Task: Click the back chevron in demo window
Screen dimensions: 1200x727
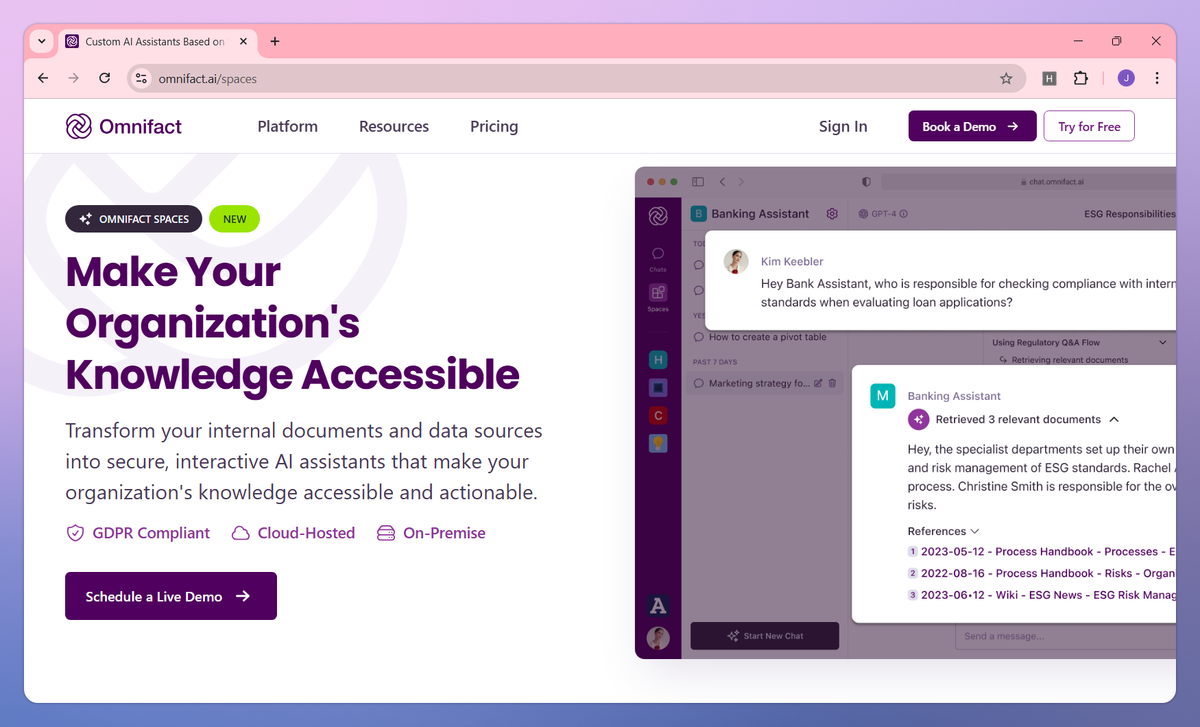Action: [x=722, y=182]
